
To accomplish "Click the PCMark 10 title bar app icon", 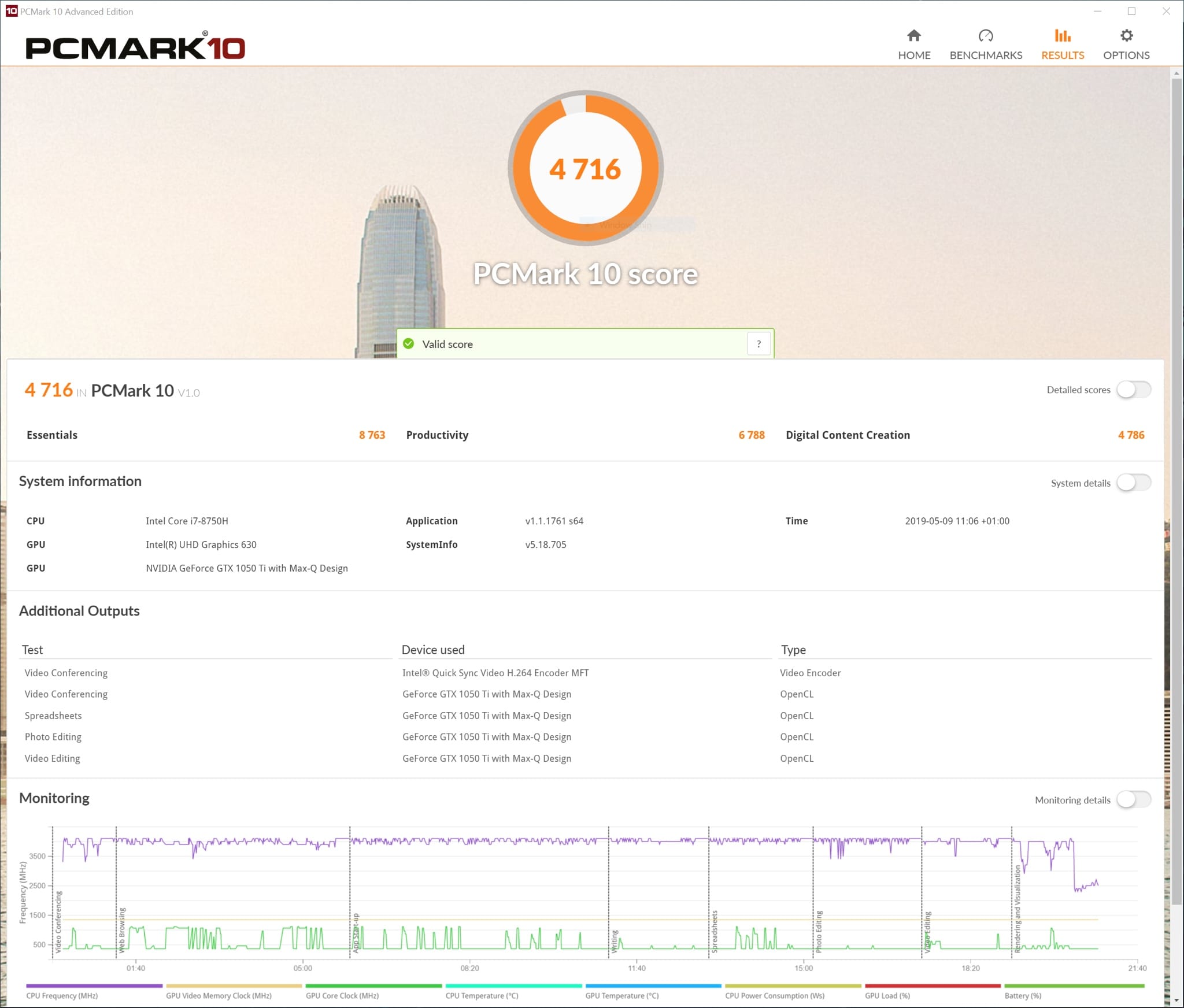I will point(11,11).
